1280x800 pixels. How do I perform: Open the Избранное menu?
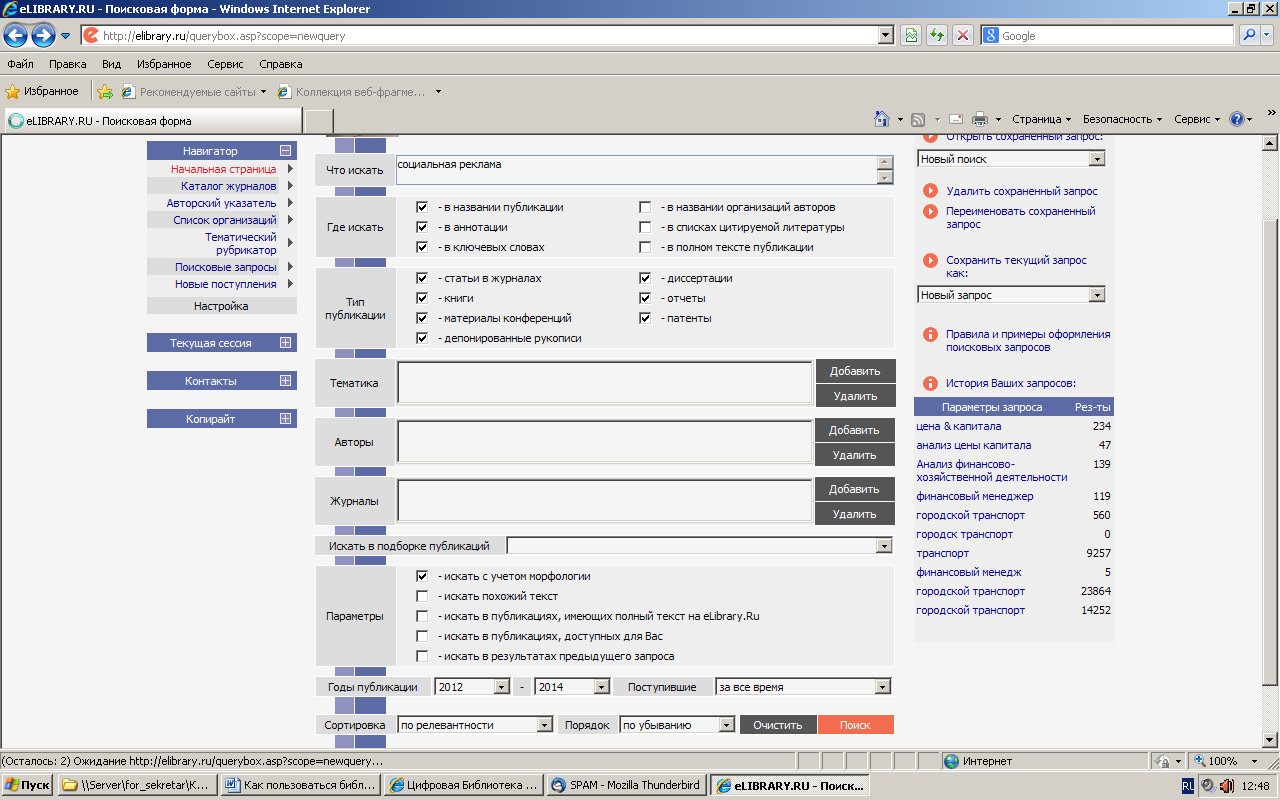click(164, 64)
